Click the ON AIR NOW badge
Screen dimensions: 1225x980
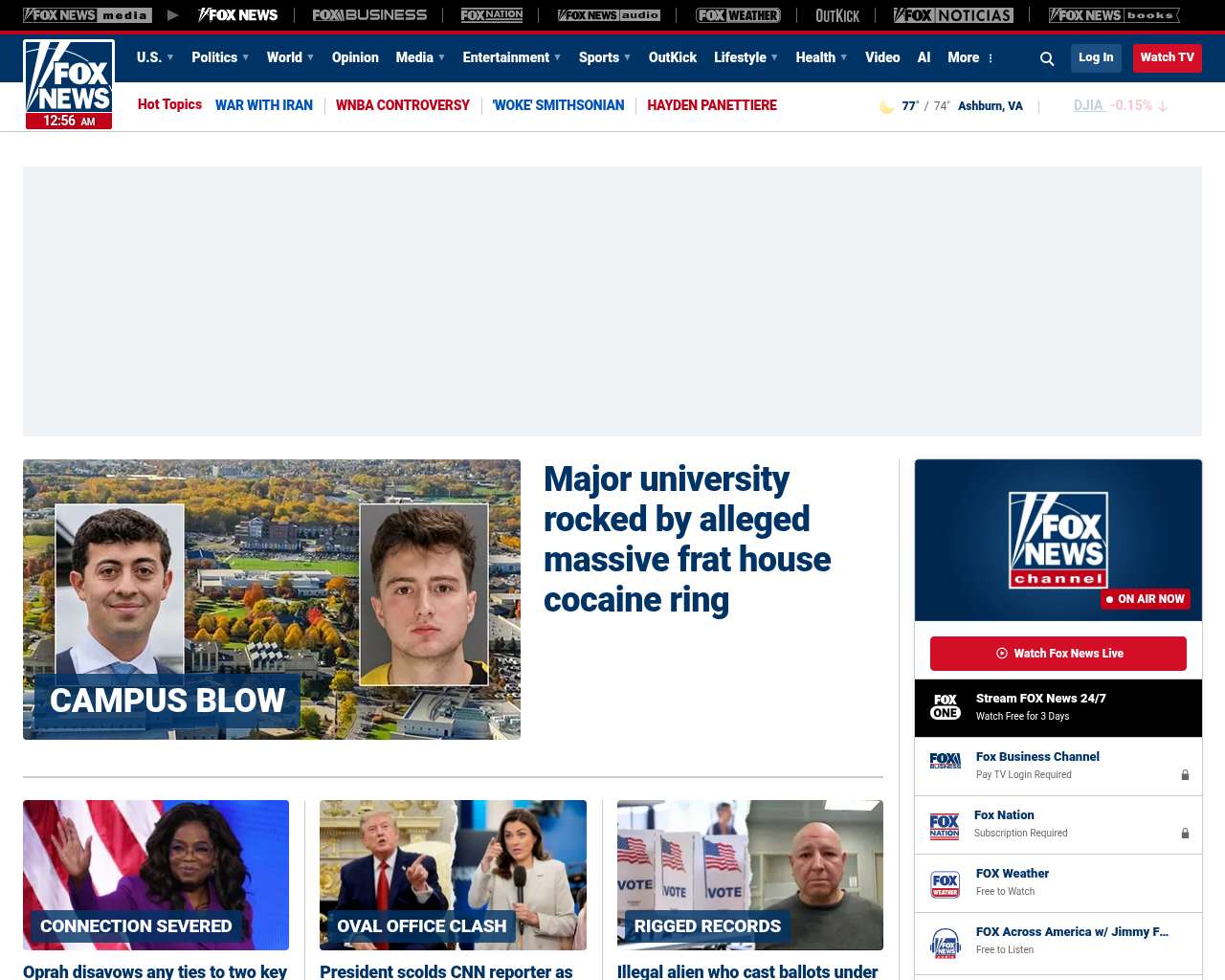click(x=1146, y=599)
